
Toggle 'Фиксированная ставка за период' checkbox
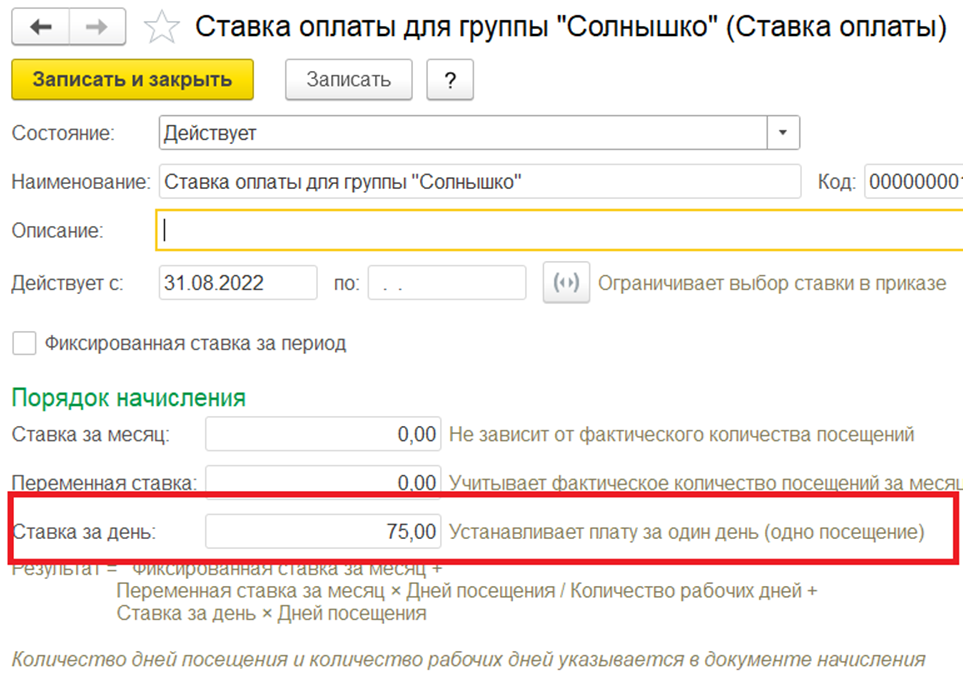25,343
